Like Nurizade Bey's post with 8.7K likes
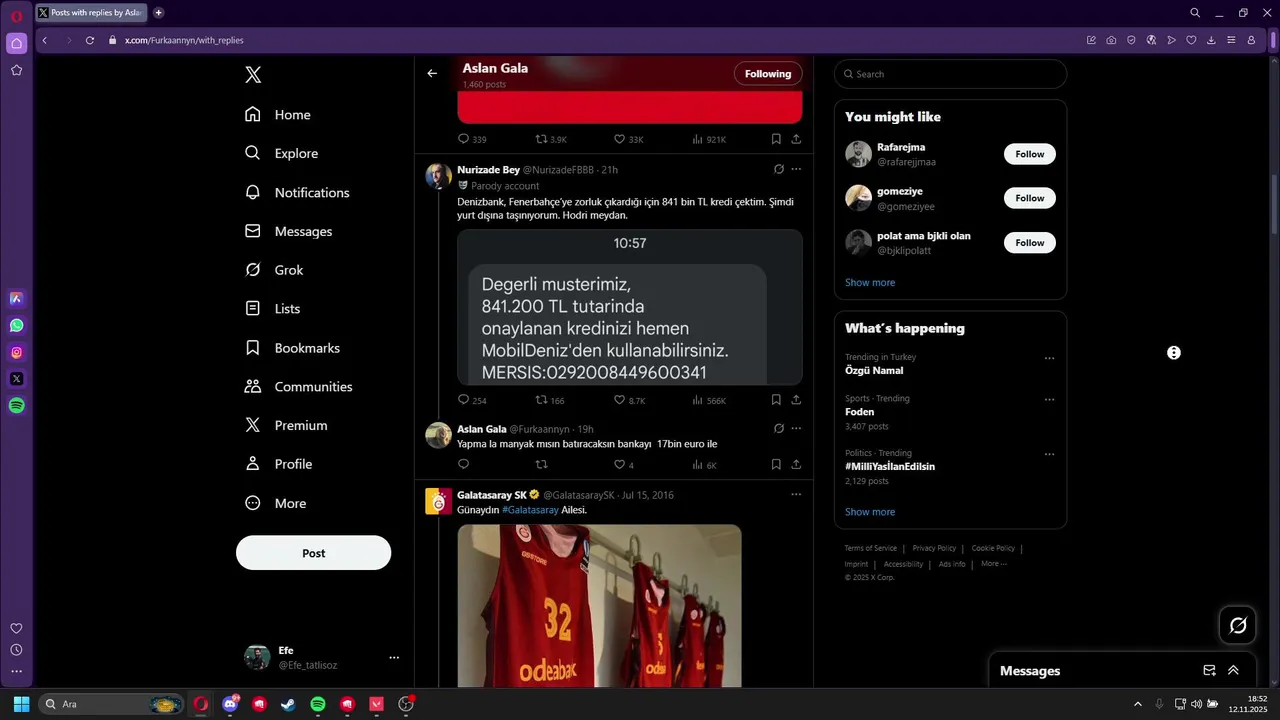This screenshot has width=1280, height=720. coord(629,400)
